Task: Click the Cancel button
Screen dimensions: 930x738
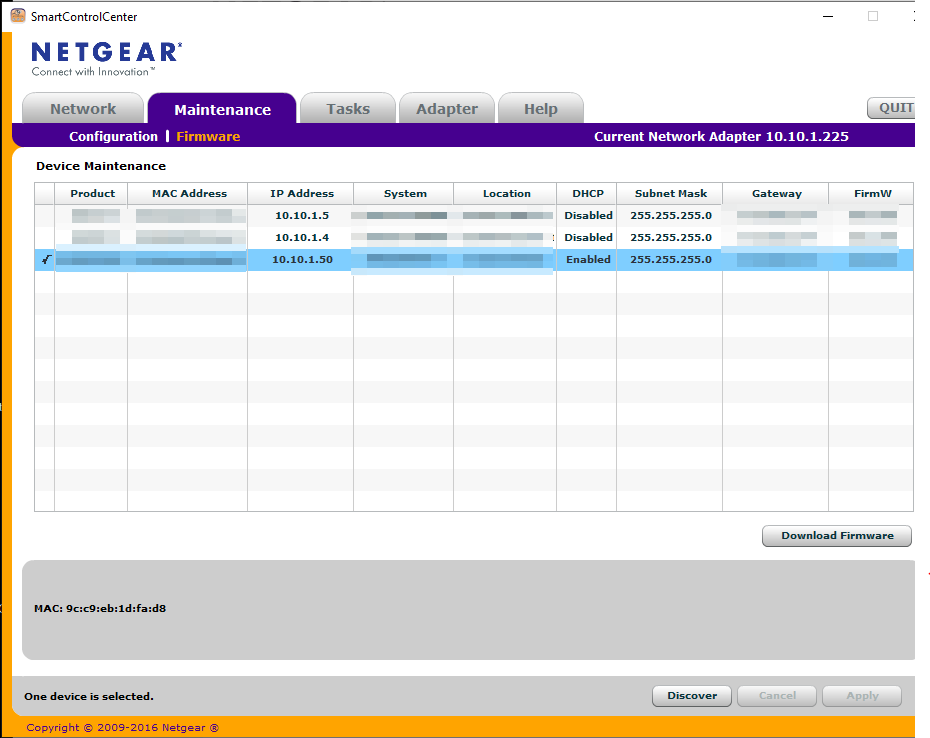Action: pyautogui.click(x=776, y=696)
